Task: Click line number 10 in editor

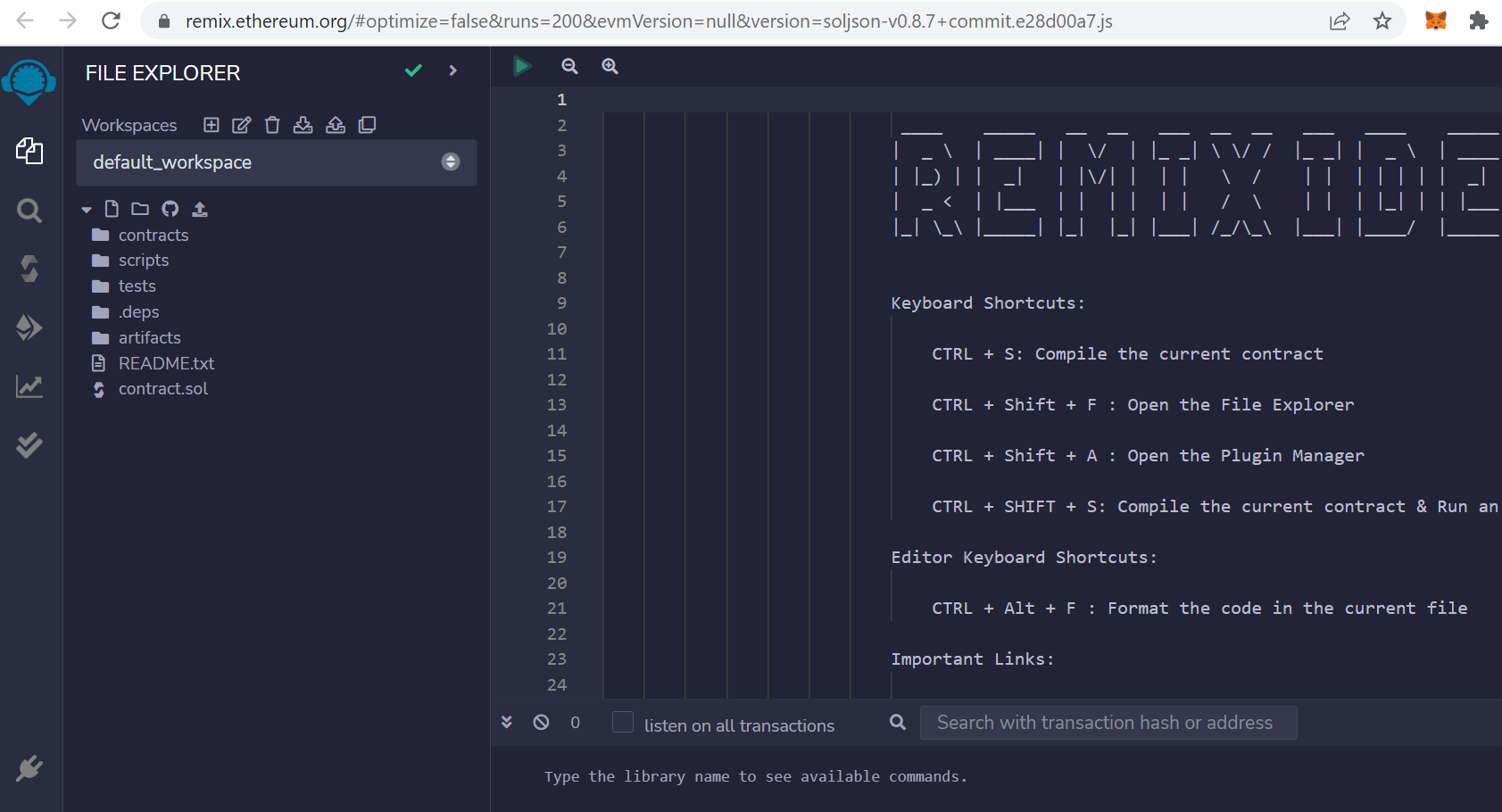Action: coord(557,328)
